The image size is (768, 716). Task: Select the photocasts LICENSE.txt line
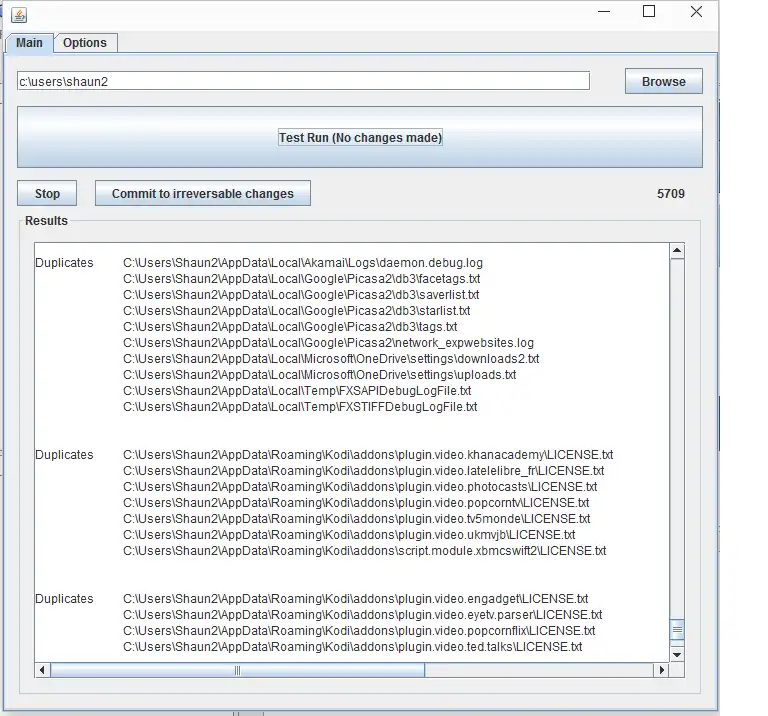pos(360,487)
